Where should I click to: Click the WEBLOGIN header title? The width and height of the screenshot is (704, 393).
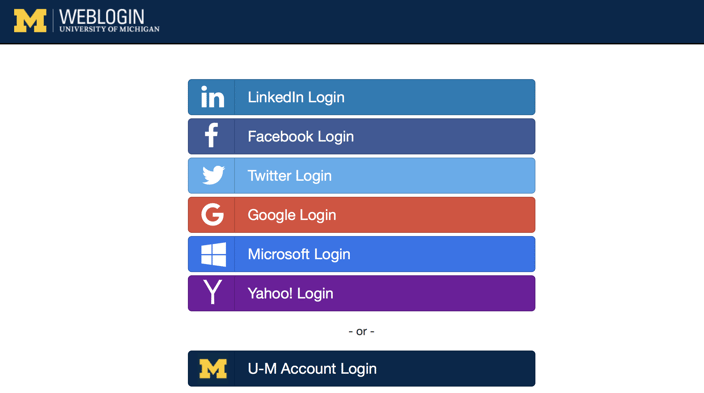102,17
